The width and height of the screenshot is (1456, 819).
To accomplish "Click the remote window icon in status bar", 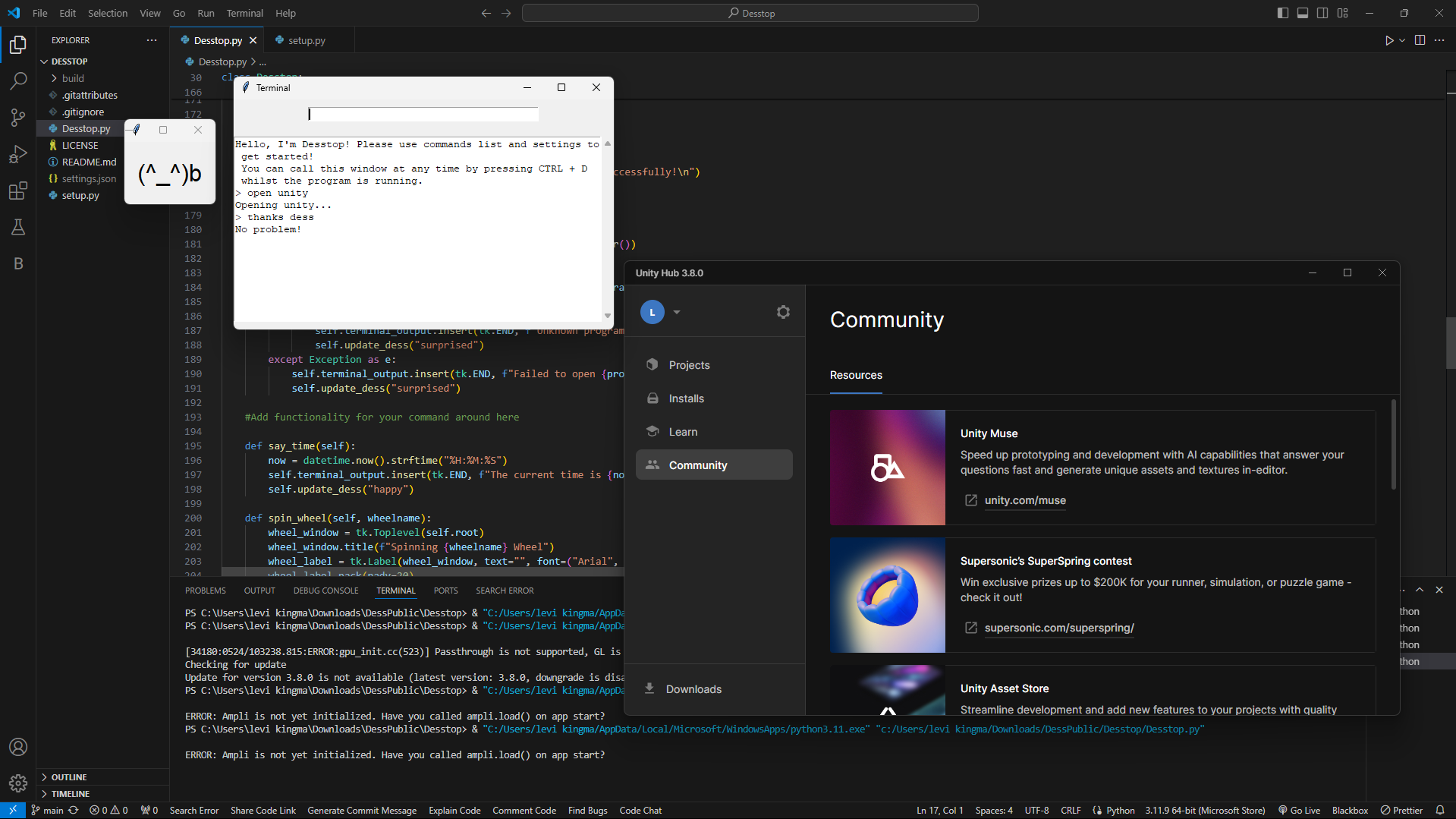I will pos(13,811).
